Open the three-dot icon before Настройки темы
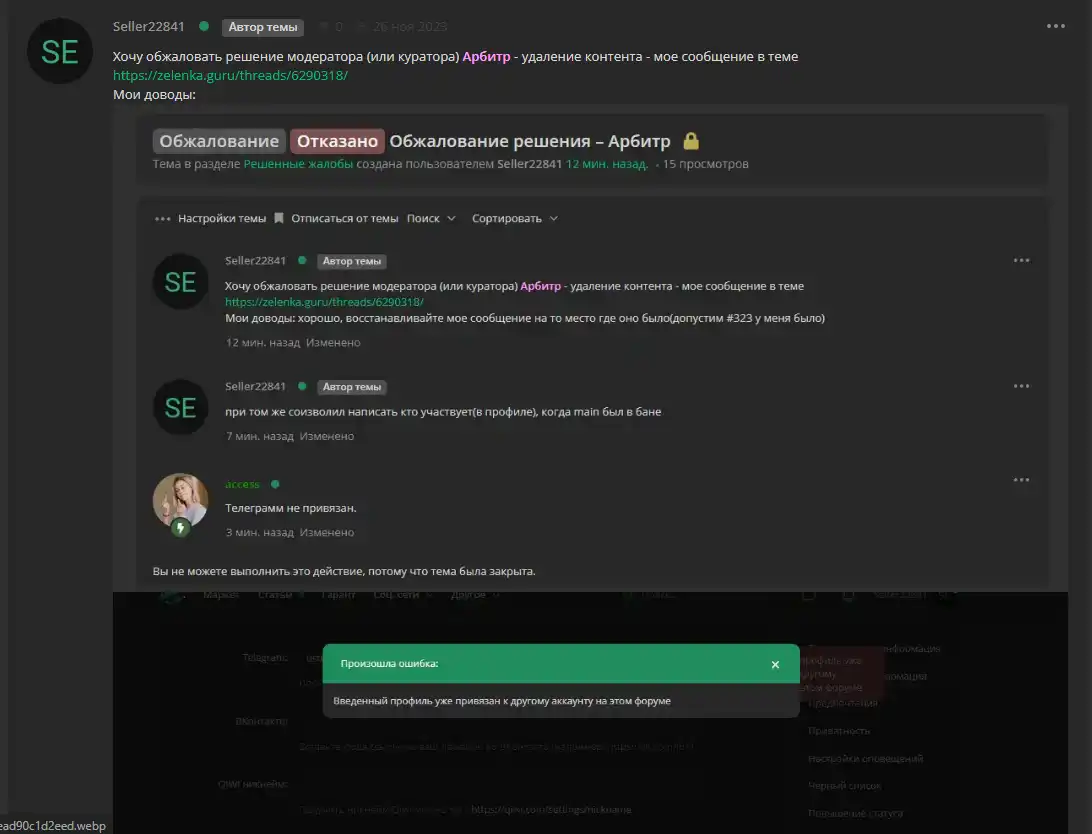 coord(162,219)
